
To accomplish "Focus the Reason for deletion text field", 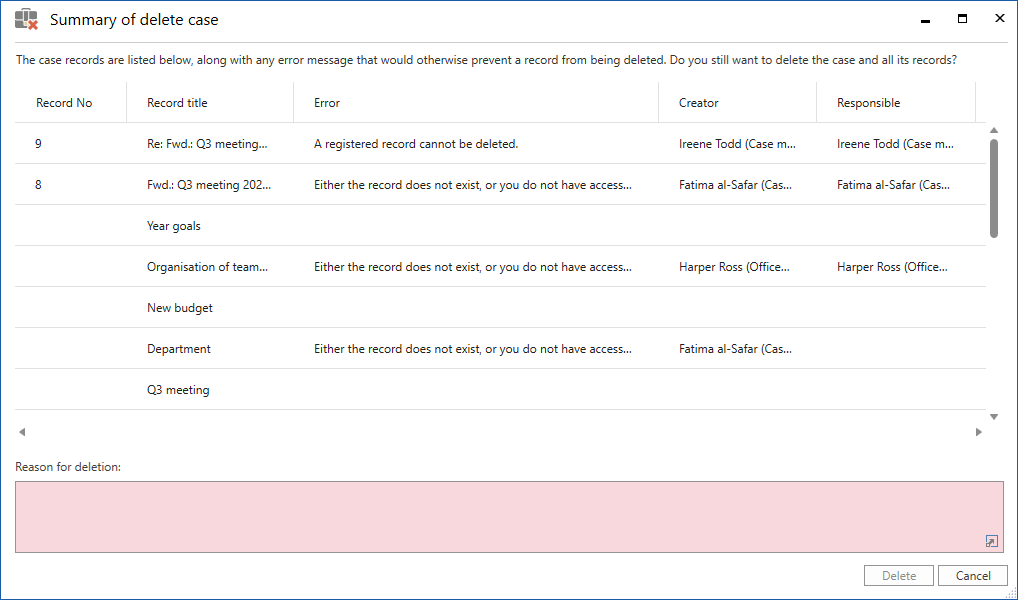I will click(509, 517).
